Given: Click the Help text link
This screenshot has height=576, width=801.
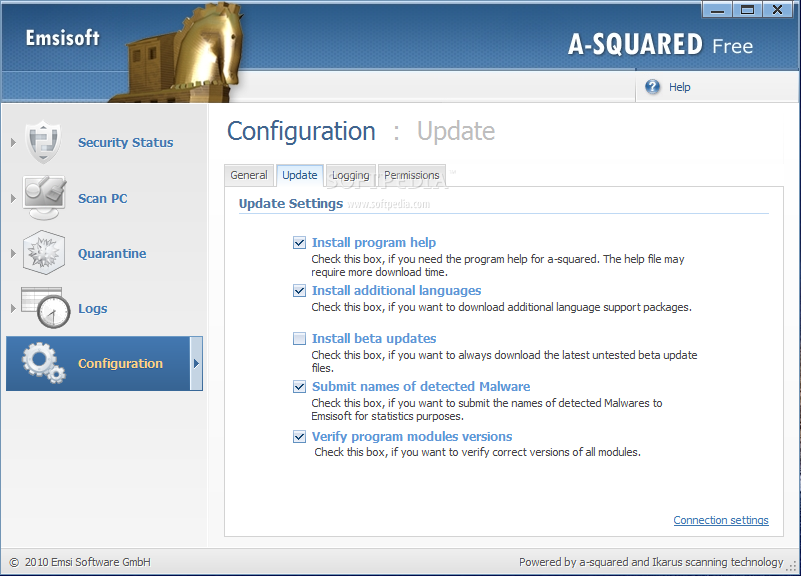Looking at the screenshot, I should [x=679, y=87].
